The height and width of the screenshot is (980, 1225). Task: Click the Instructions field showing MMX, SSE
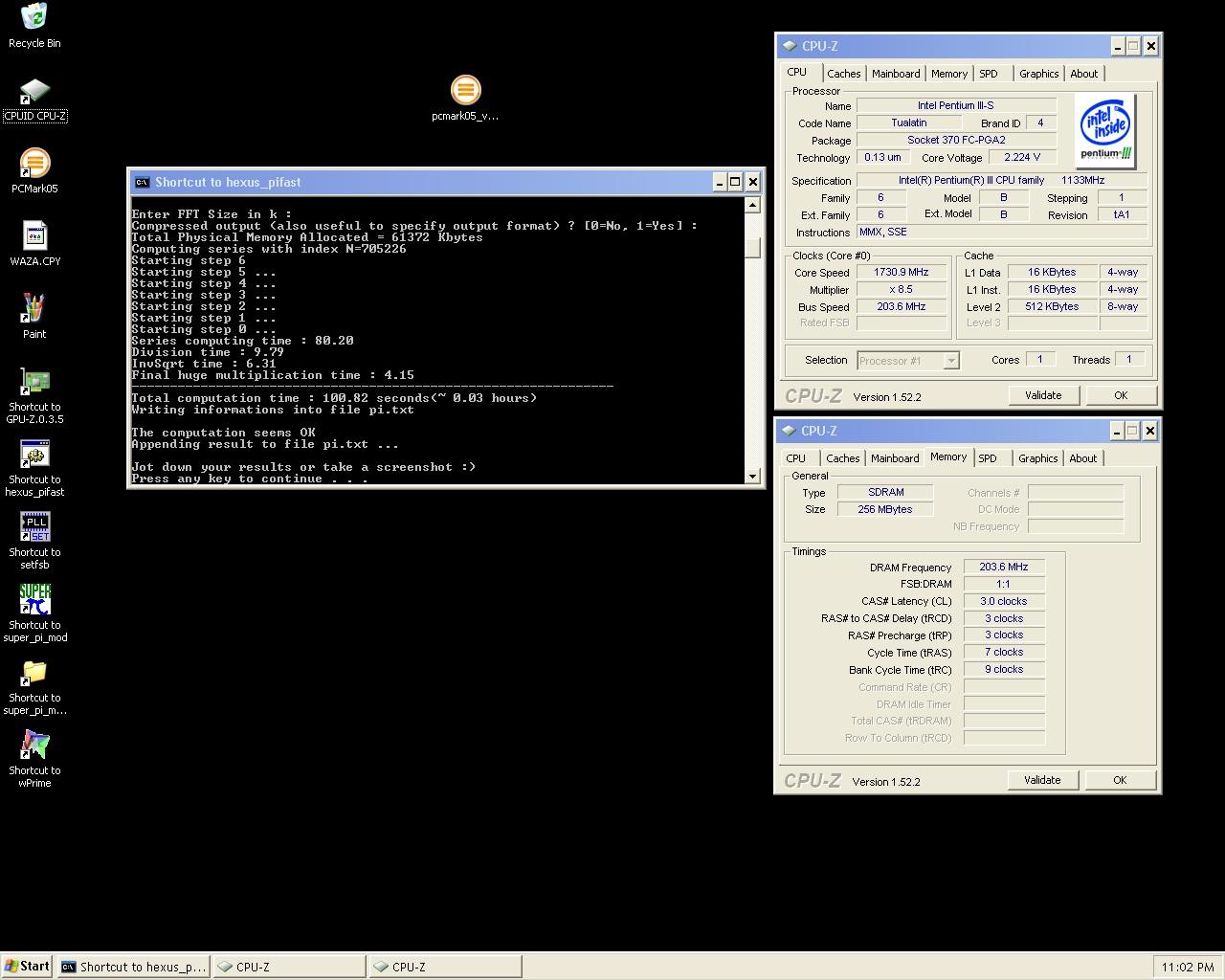pyautogui.click(x=1002, y=233)
